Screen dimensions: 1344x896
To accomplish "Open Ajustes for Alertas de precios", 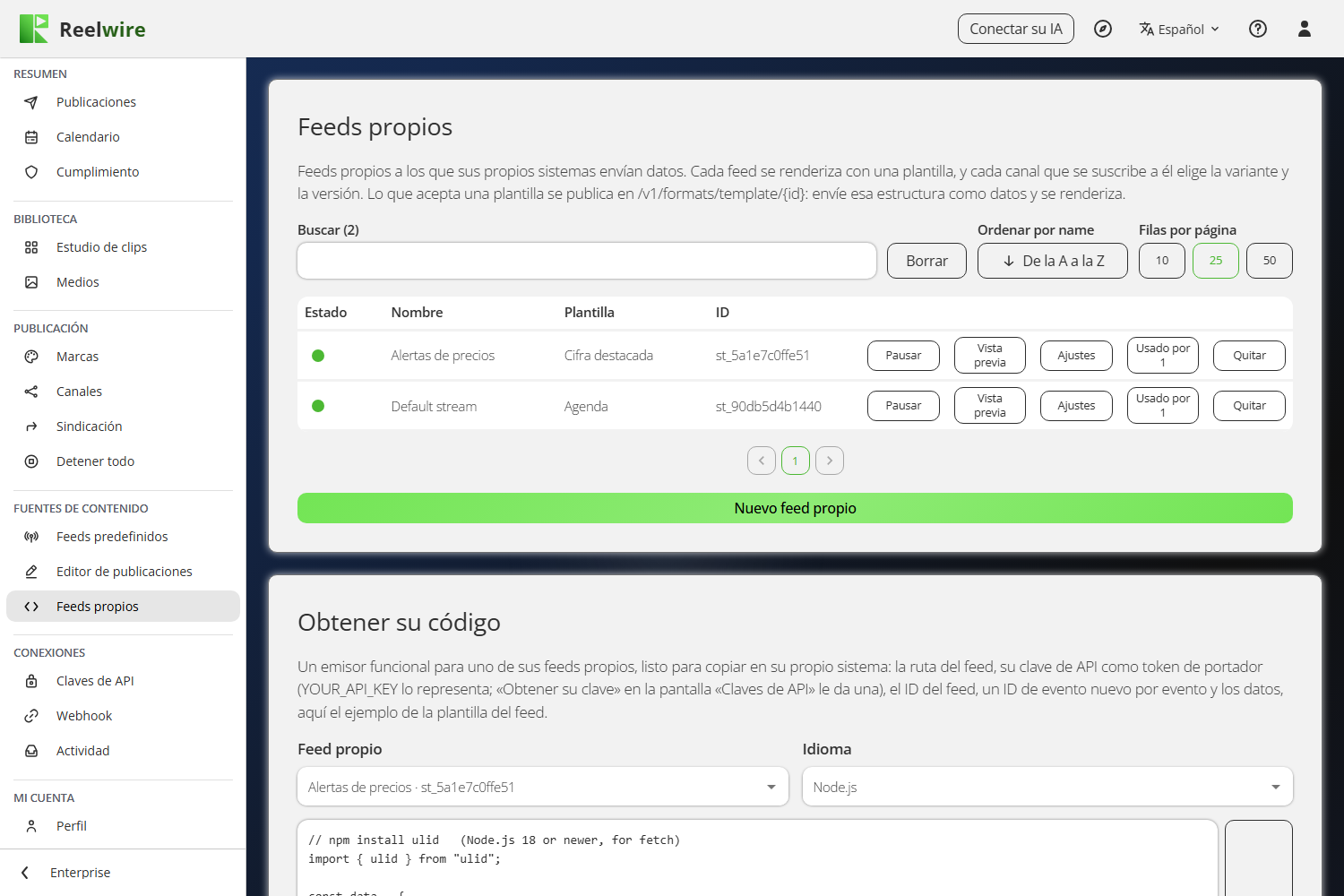I will coord(1076,356).
